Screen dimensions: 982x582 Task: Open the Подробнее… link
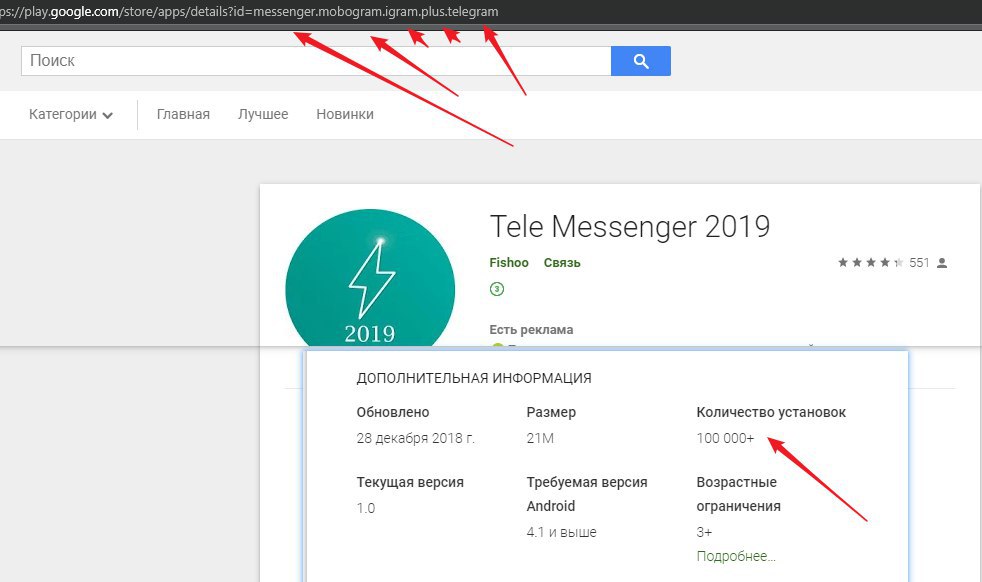click(x=736, y=556)
